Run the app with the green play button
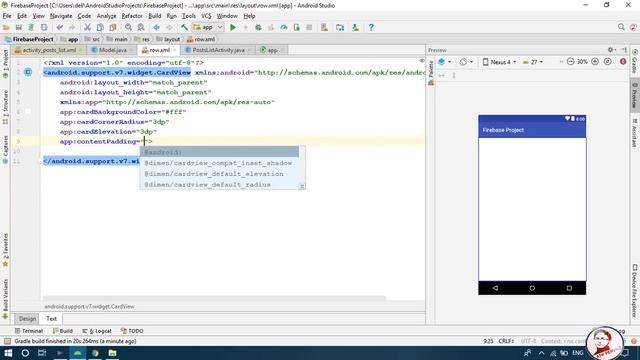The image size is (640, 360). [233, 27]
